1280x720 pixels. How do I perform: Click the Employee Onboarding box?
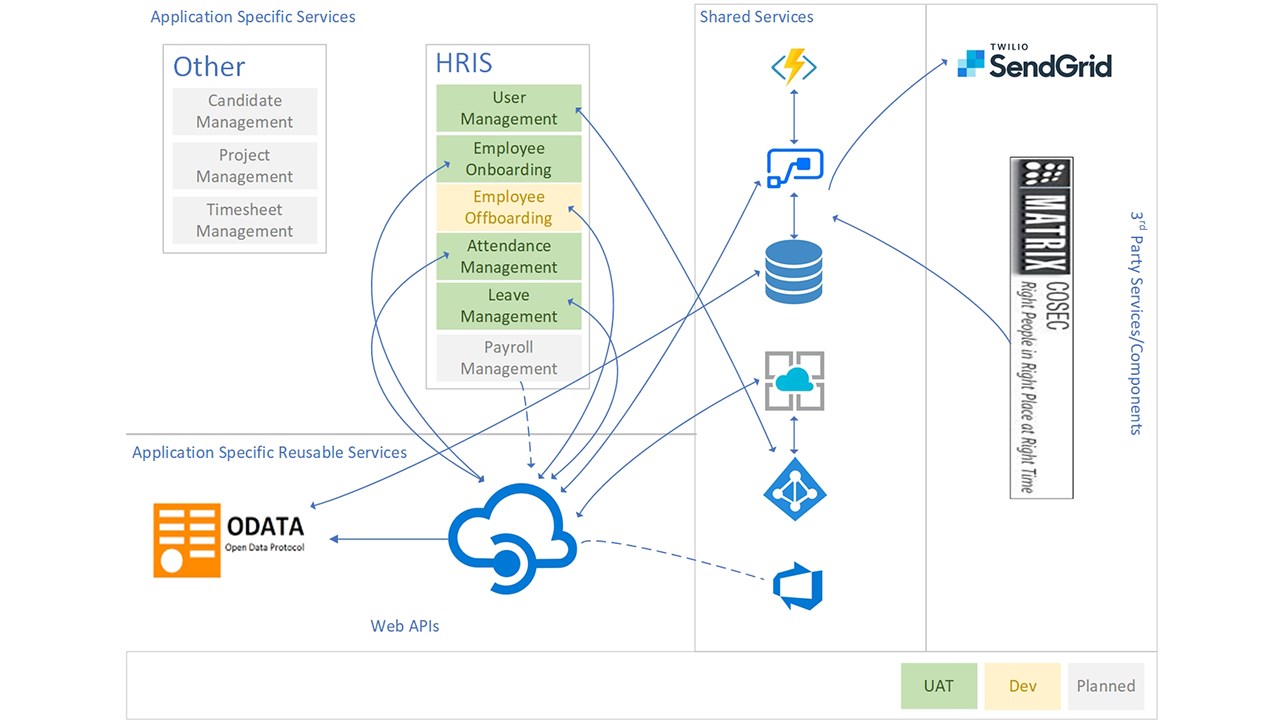click(x=509, y=159)
